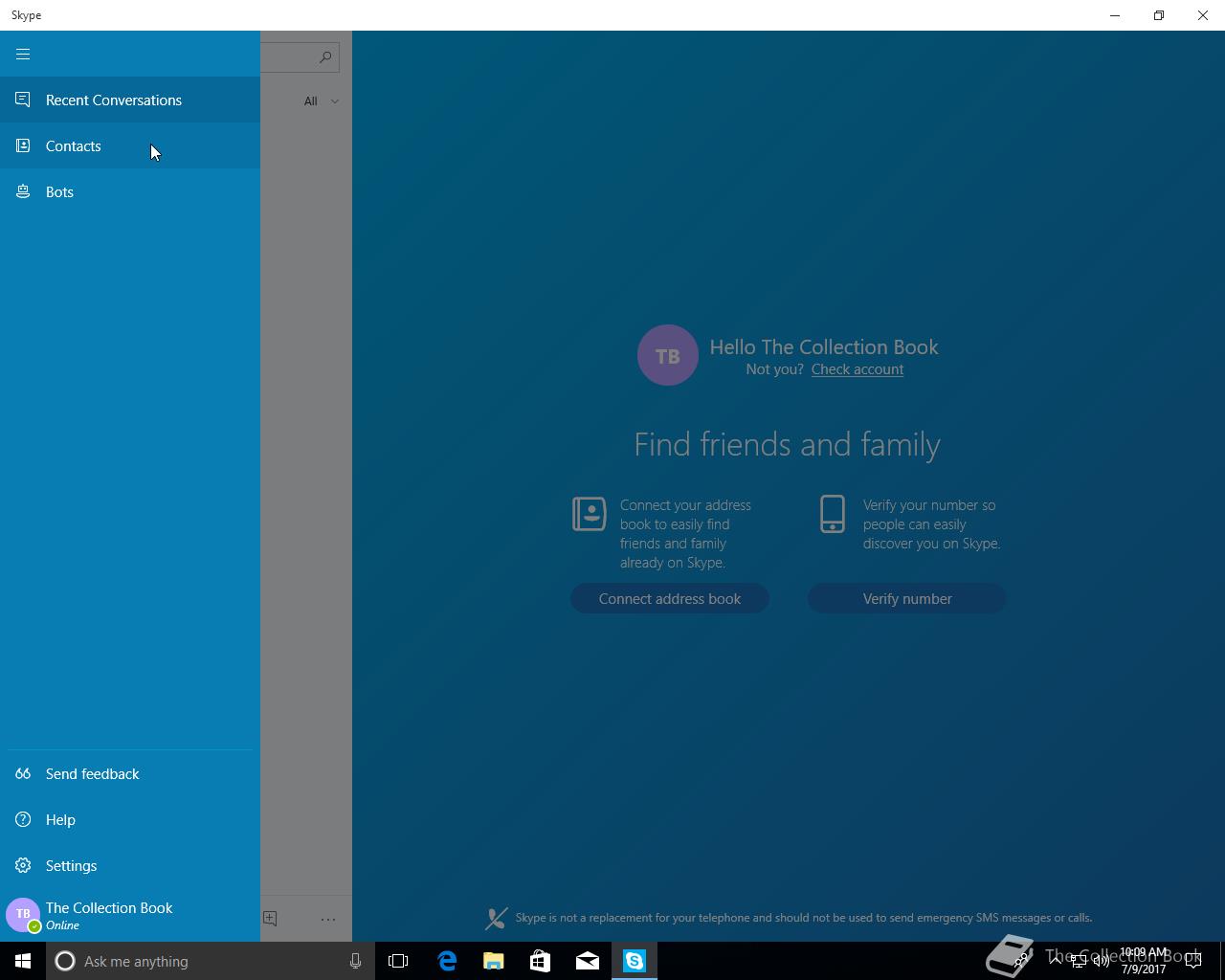Click the phone icon near Verify text
Image resolution: width=1225 pixels, height=980 pixels.
[x=833, y=514]
